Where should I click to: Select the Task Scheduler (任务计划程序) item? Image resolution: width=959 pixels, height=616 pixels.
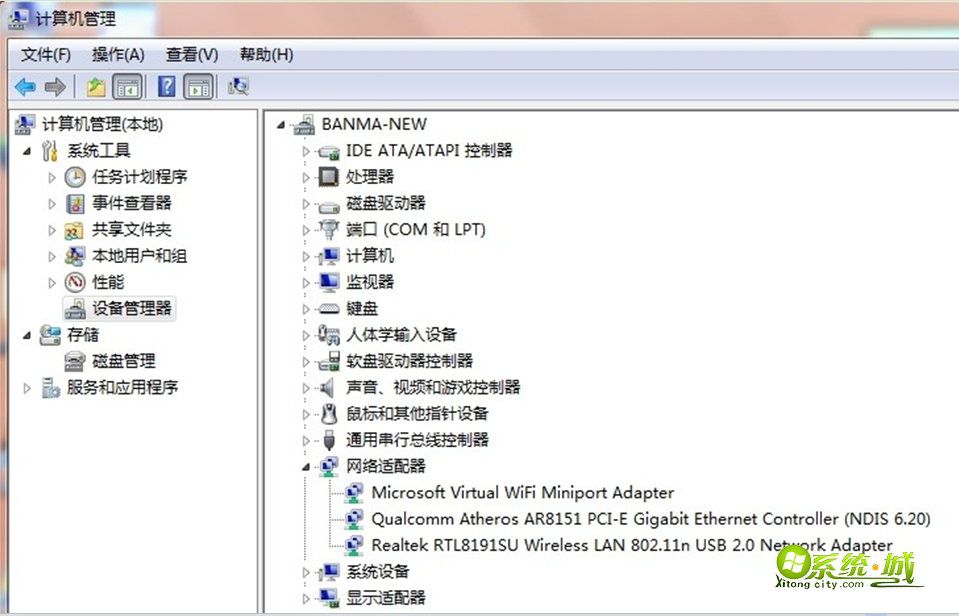[x=139, y=177]
